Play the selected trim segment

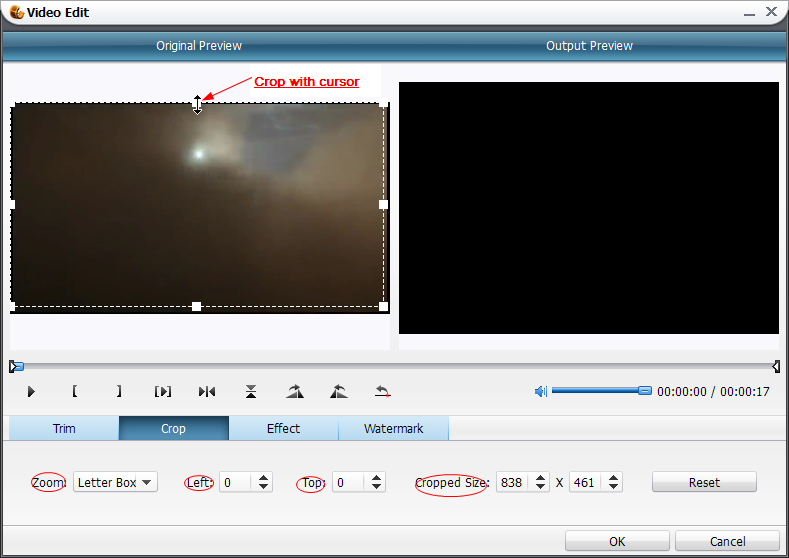pyautogui.click(x=163, y=391)
